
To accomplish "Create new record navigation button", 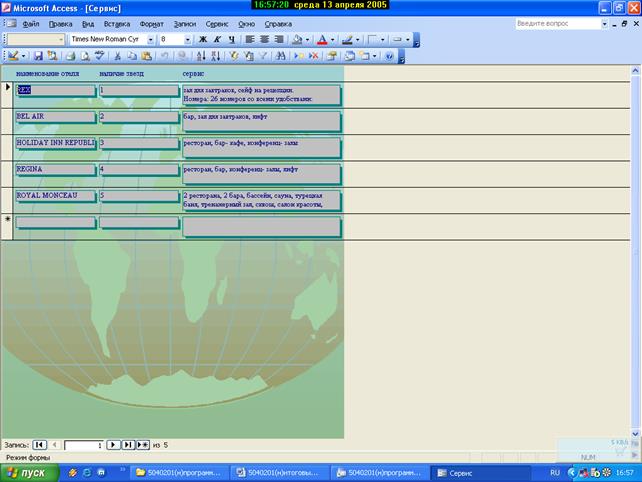I will (x=143, y=445).
